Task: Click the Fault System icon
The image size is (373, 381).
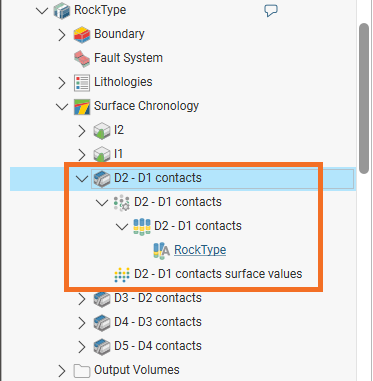Action: point(82,58)
